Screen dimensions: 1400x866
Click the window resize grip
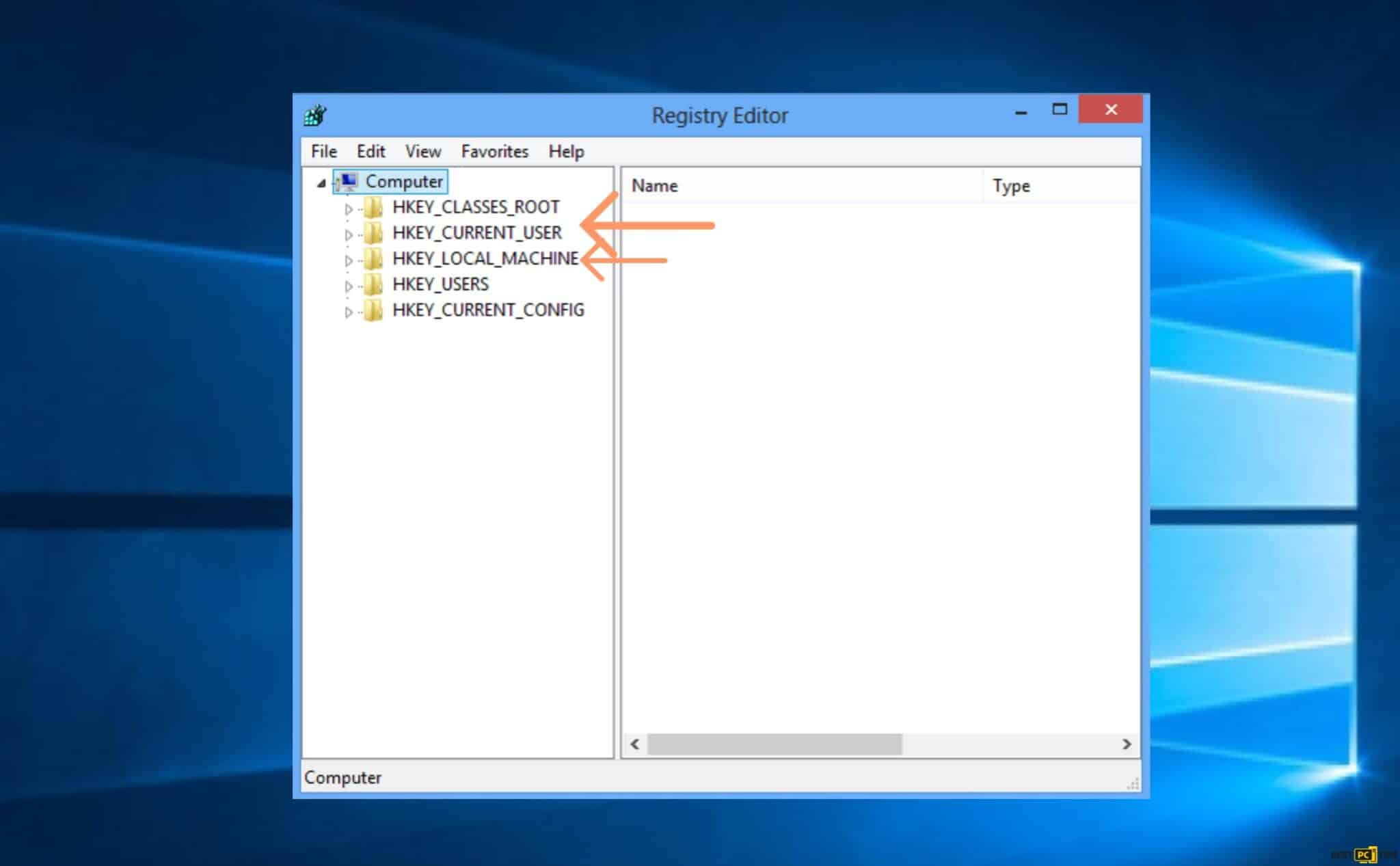pos(1133,784)
